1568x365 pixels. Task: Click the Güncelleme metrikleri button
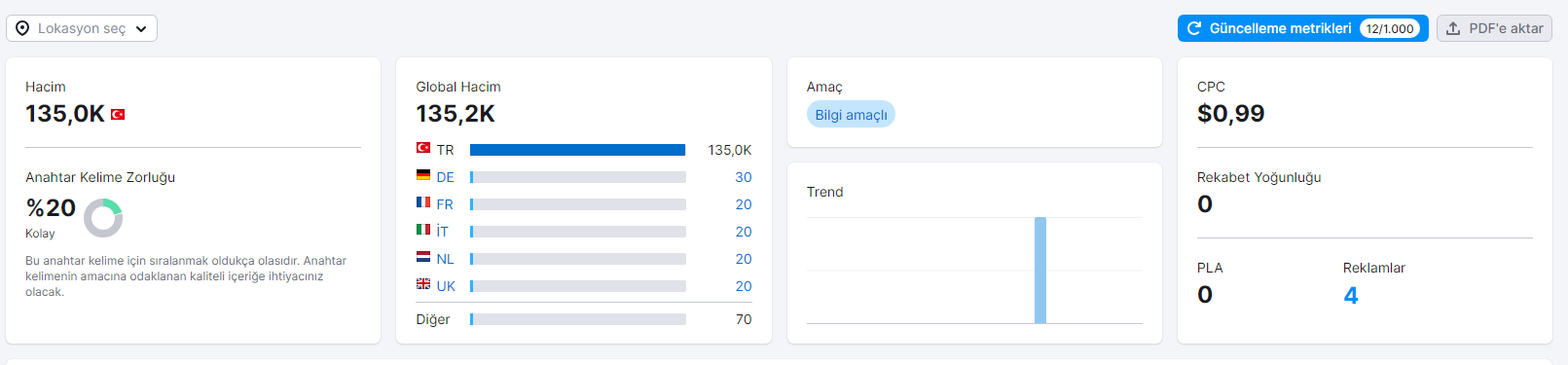(1302, 28)
